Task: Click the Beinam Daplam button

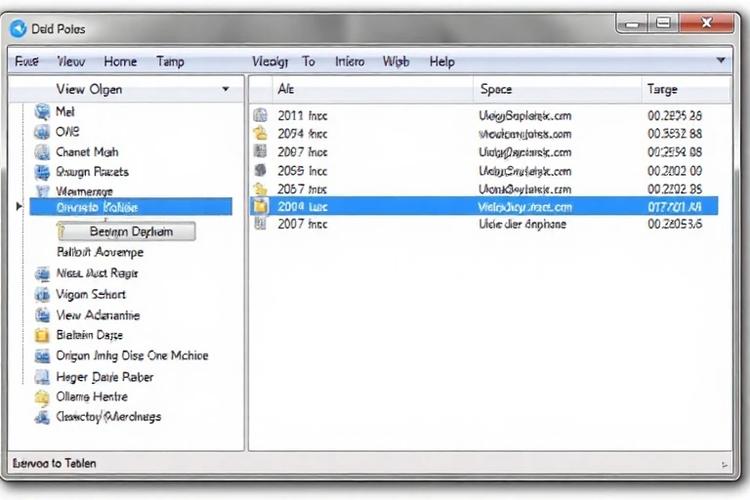Action: tap(130, 232)
